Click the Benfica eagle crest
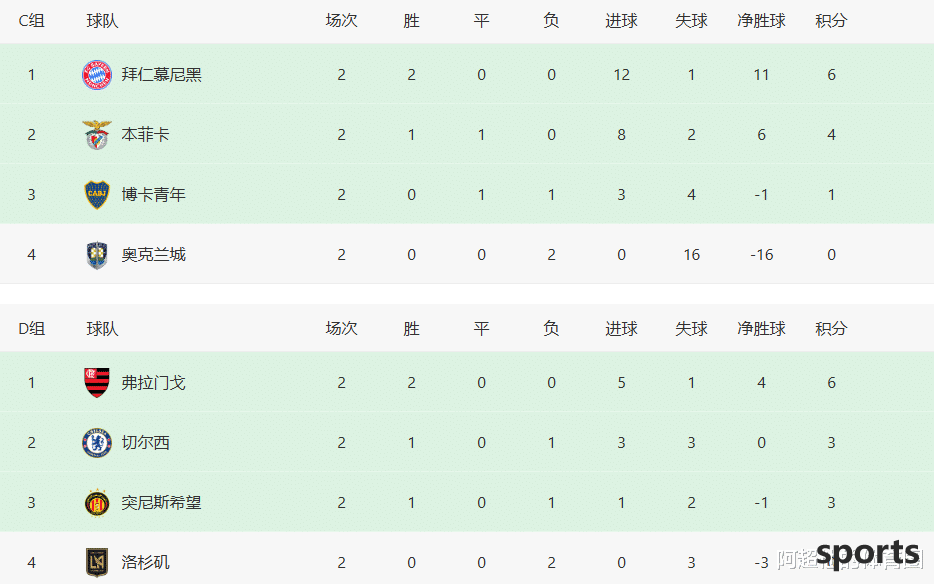 (96, 135)
